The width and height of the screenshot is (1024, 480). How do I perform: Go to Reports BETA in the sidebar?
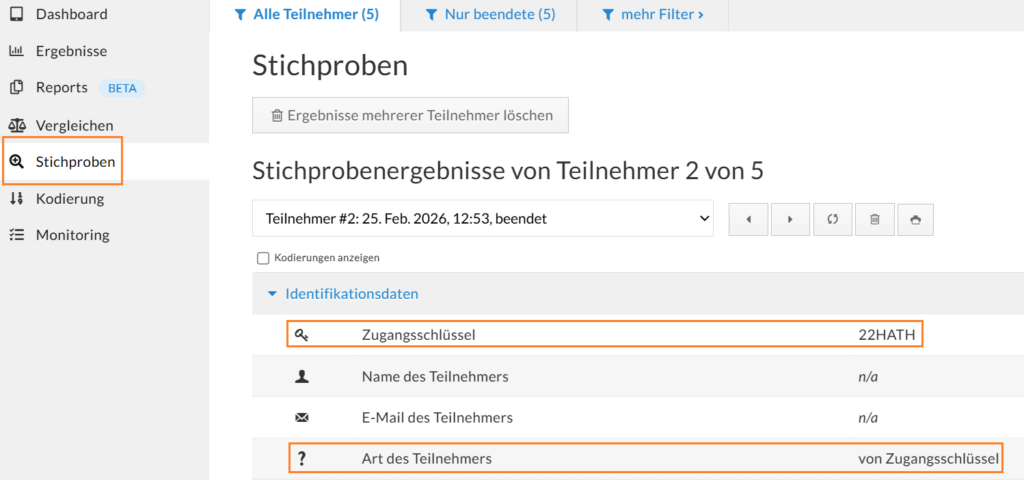pos(62,87)
